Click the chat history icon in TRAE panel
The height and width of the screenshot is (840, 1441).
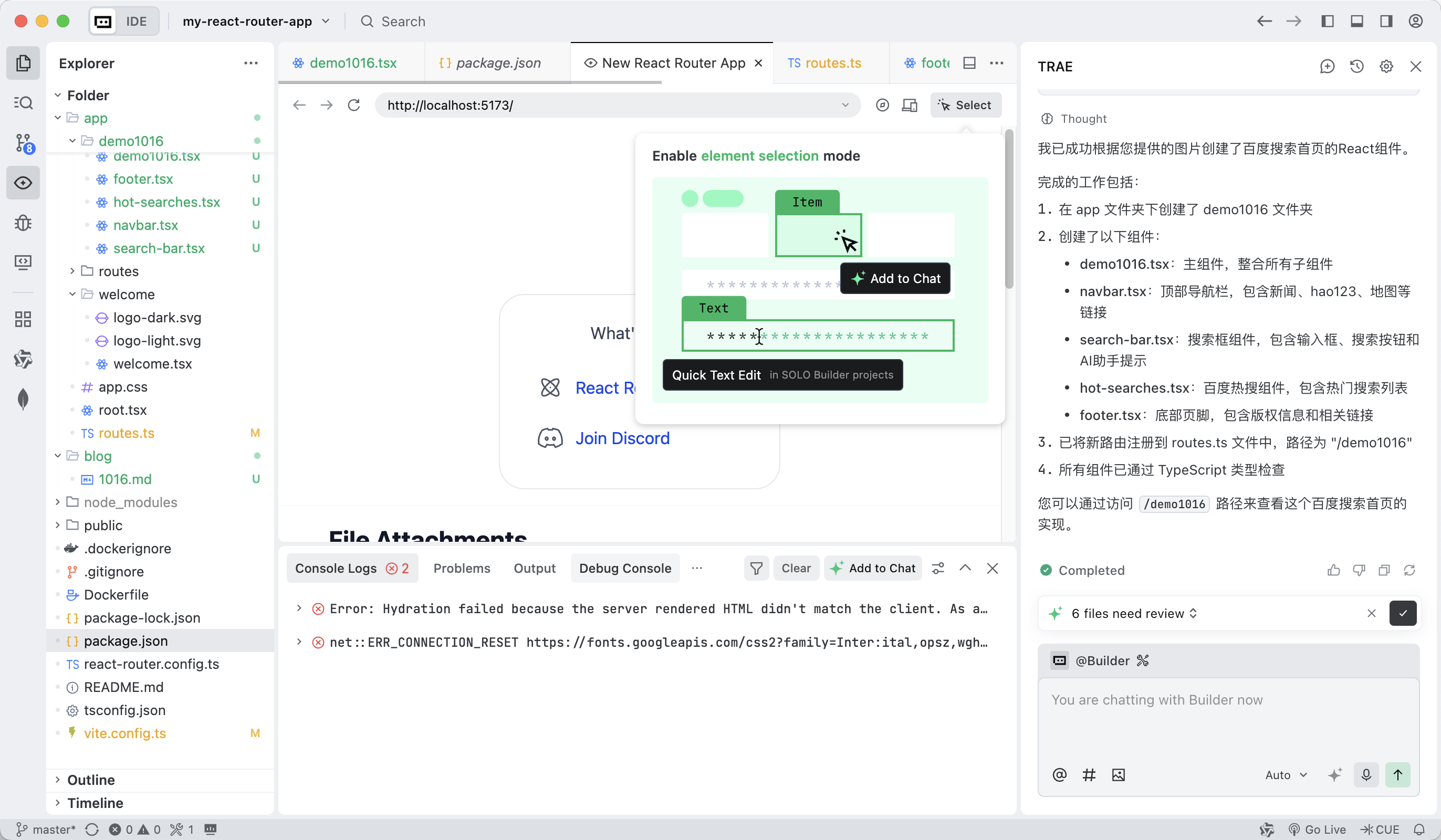(1356, 66)
